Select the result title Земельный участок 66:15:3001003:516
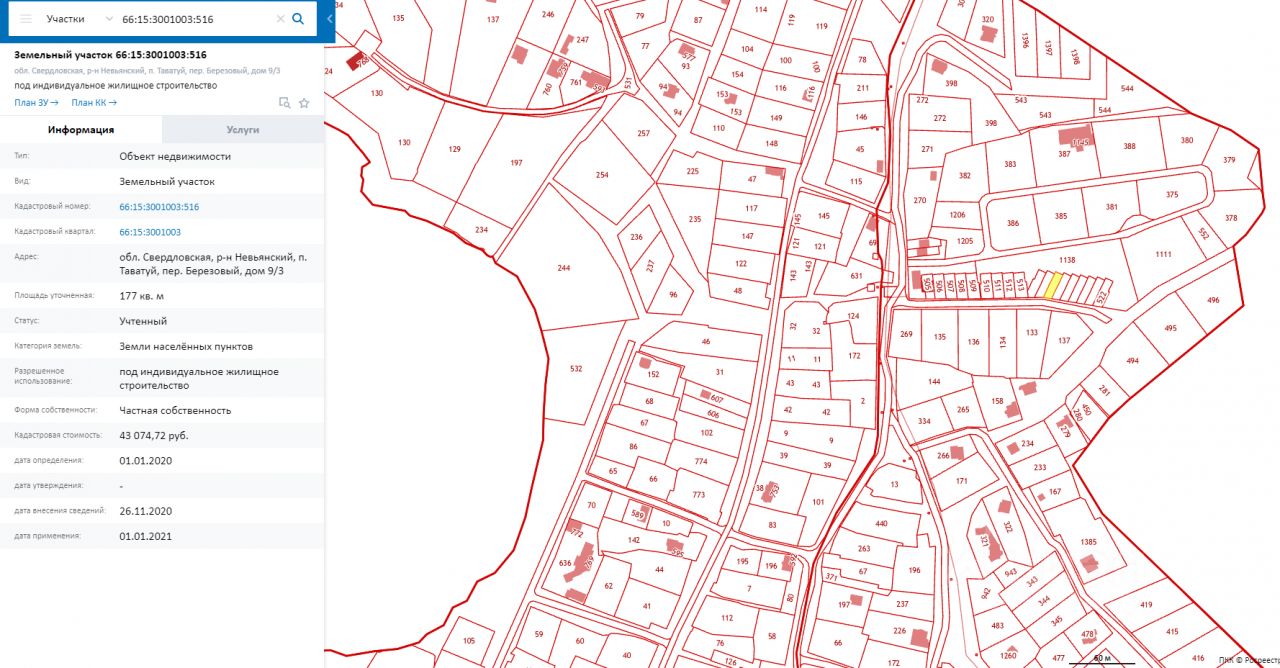1280x668 pixels. (110, 55)
